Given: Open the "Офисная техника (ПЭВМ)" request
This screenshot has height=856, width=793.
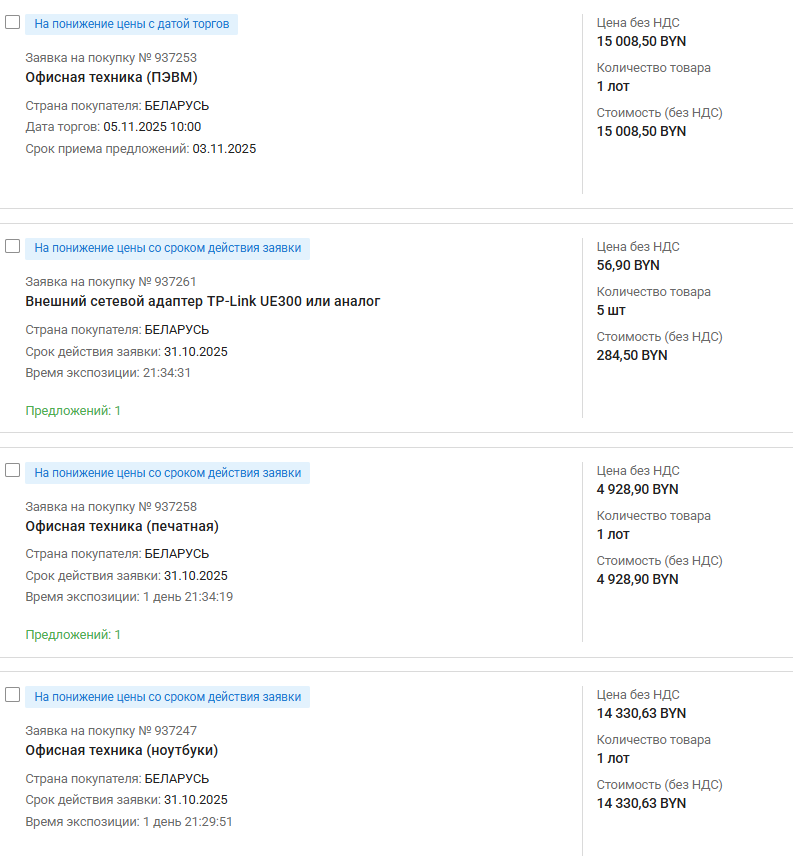Looking at the screenshot, I should [x=104, y=77].
